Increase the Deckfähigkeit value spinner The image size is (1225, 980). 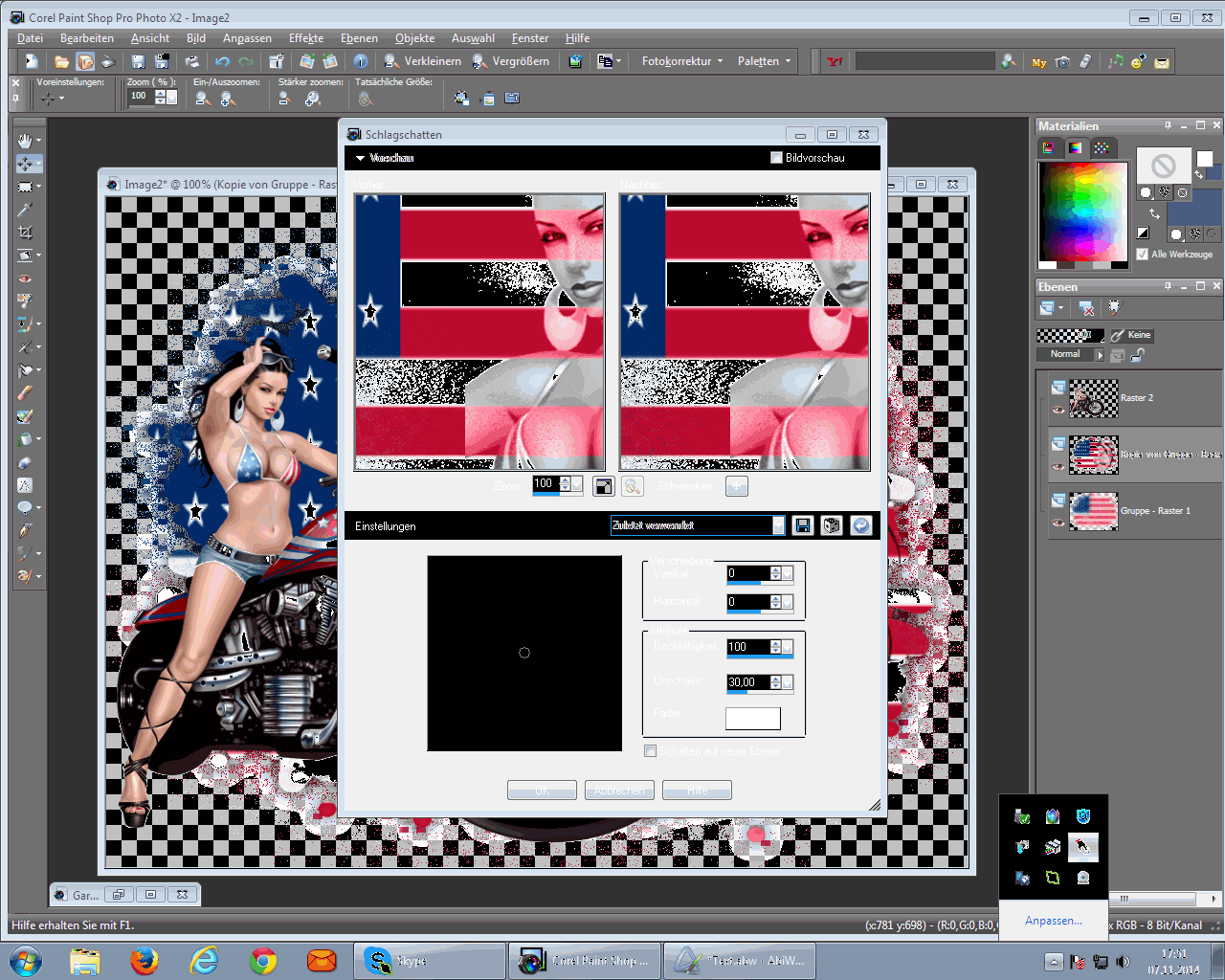click(x=775, y=643)
